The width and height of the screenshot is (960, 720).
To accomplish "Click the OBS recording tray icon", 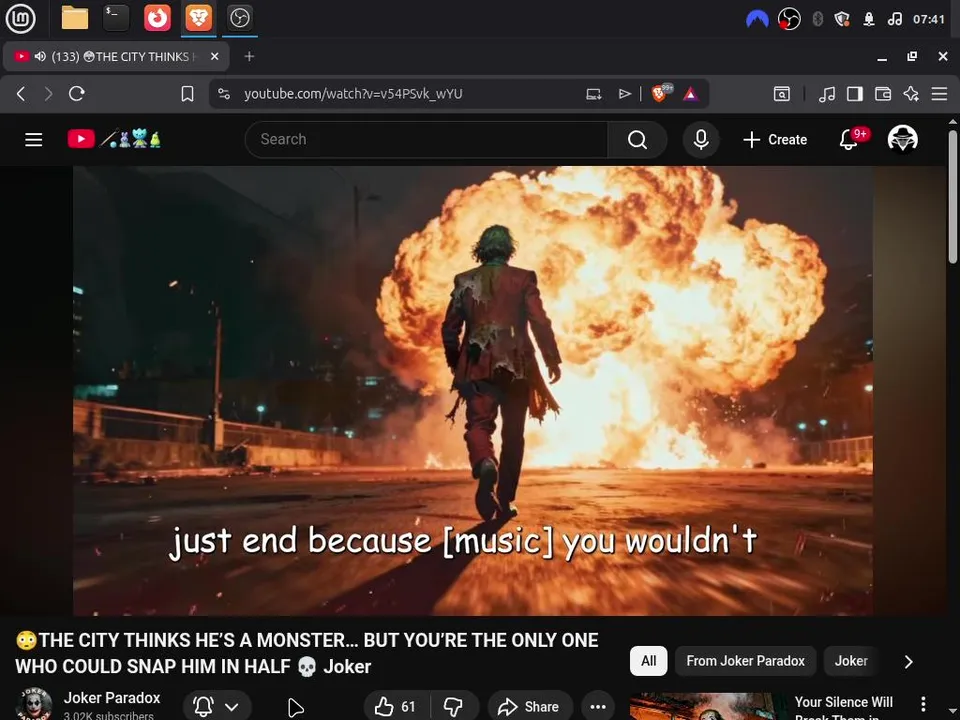I will click(789, 20).
